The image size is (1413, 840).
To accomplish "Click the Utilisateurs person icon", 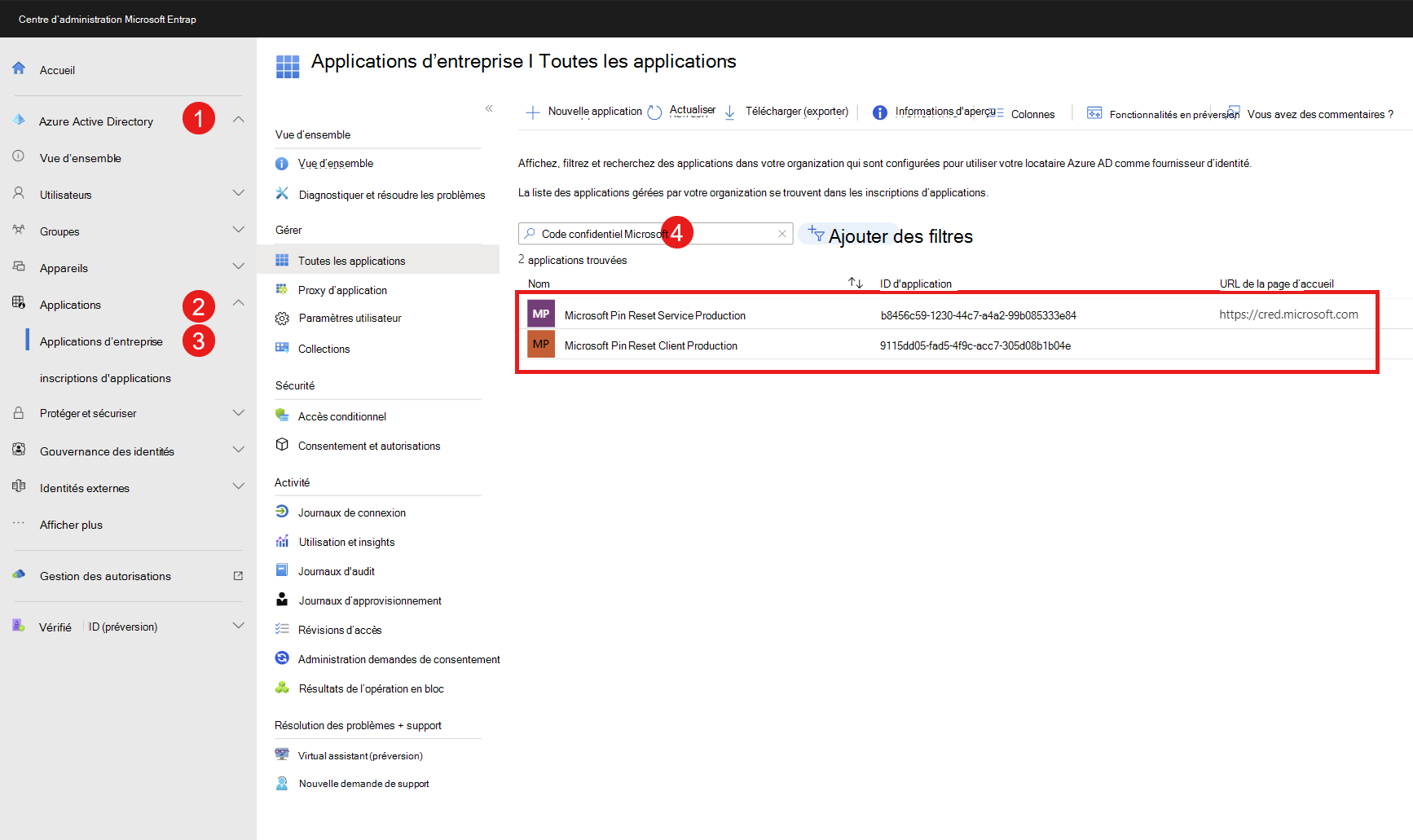I will pos(19,193).
